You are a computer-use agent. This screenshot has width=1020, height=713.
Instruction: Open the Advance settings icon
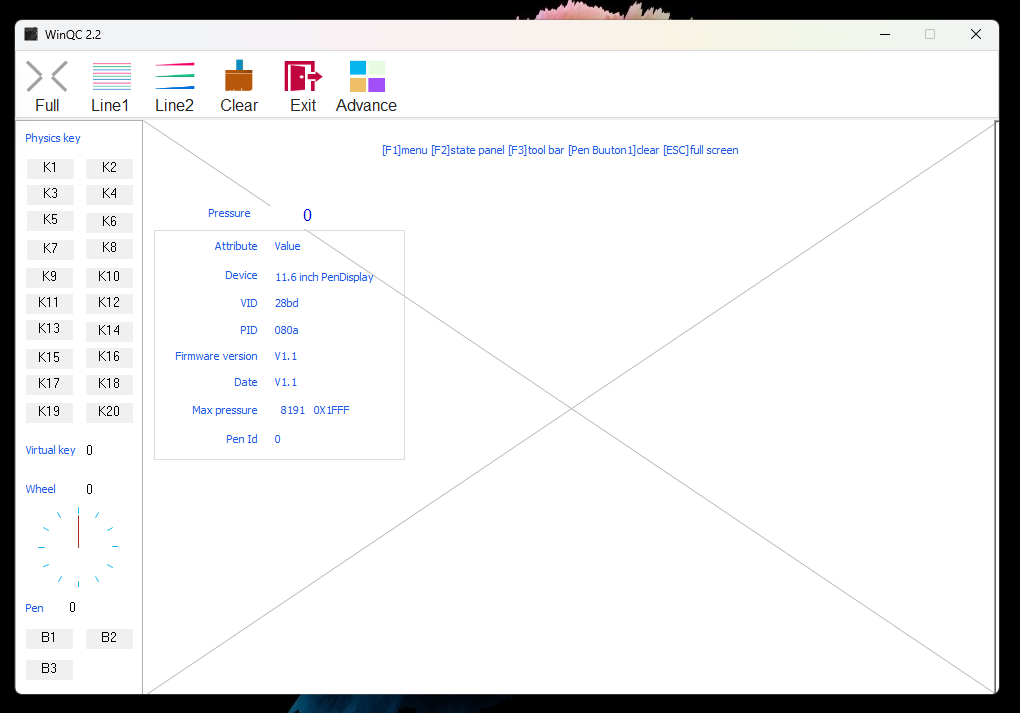tap(366, 77)
